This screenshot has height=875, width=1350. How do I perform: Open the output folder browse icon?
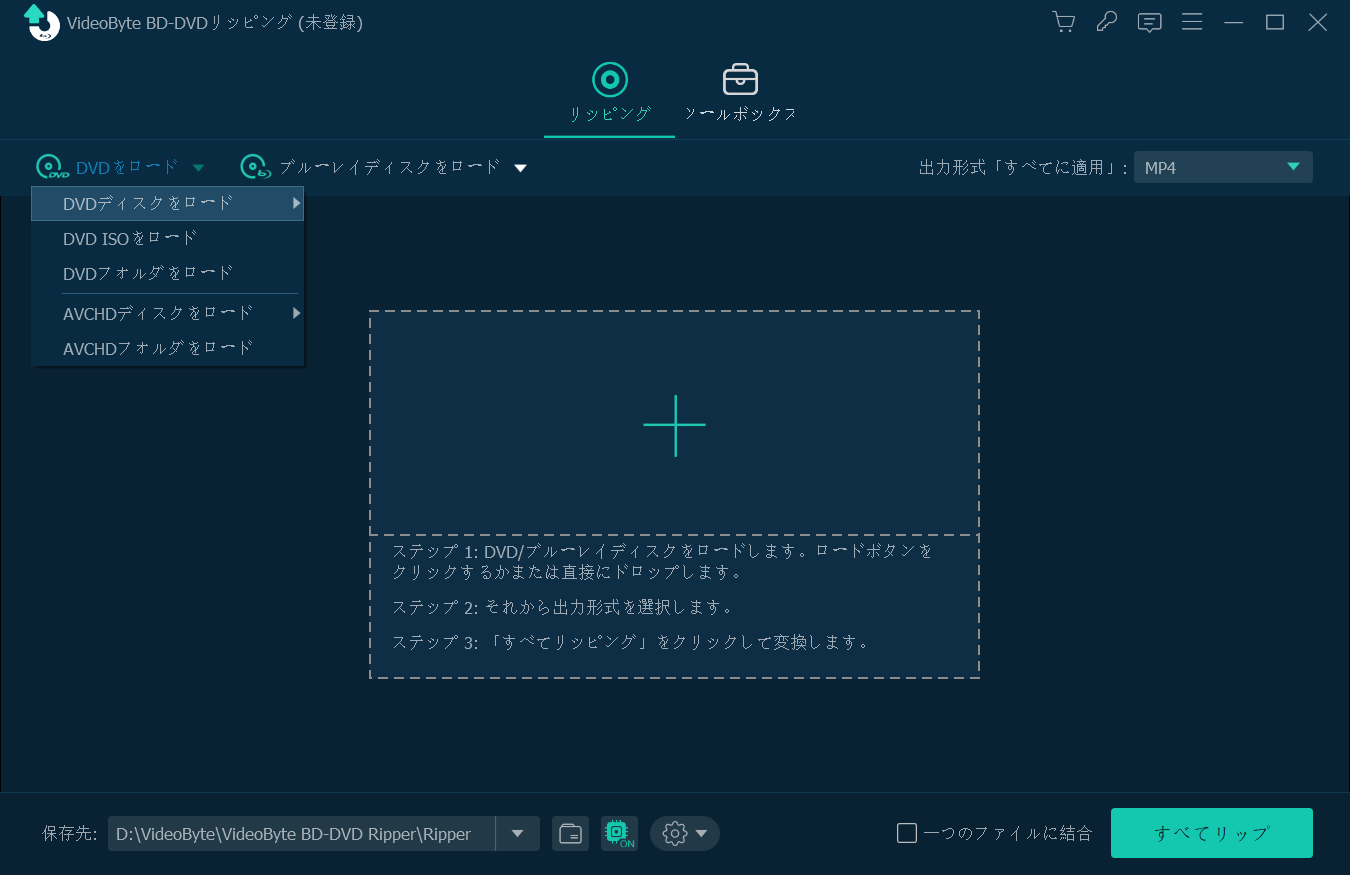pos(570,833)
